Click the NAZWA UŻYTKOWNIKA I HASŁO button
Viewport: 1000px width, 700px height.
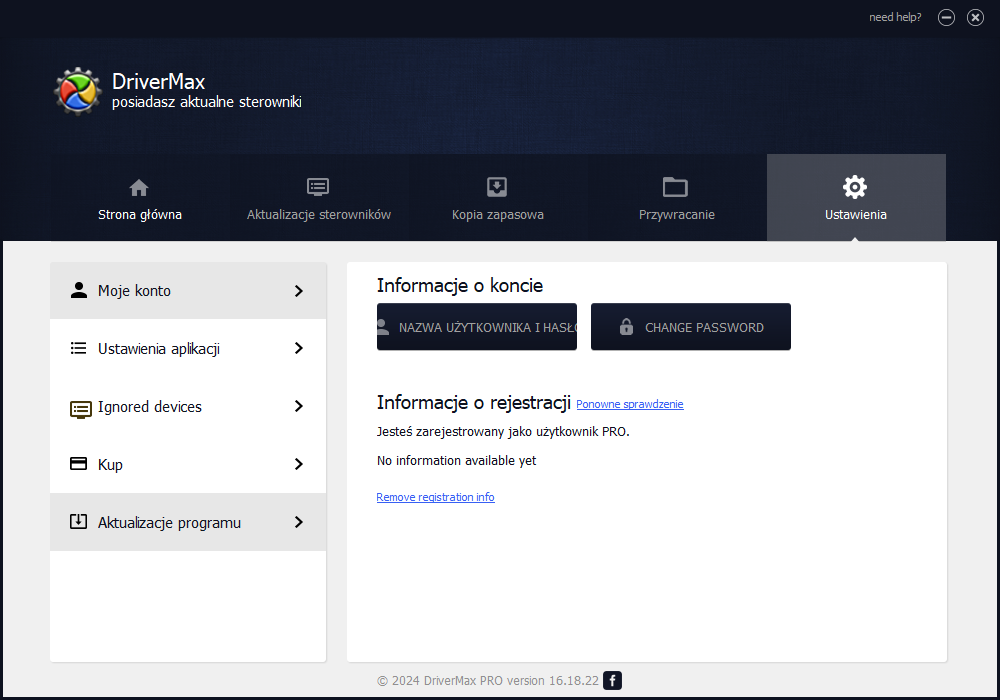(477, 326)
